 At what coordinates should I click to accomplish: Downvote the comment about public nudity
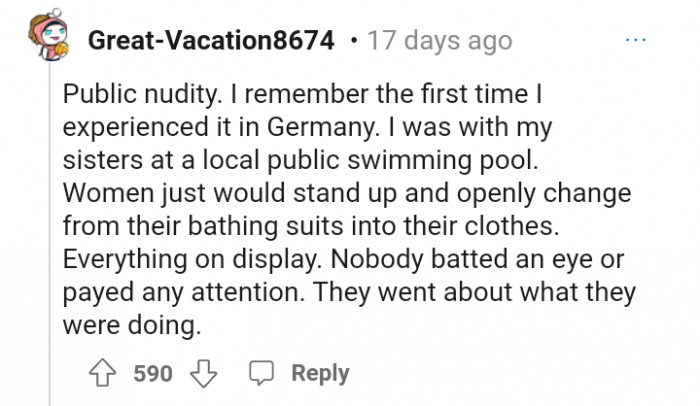coord(204,373)
